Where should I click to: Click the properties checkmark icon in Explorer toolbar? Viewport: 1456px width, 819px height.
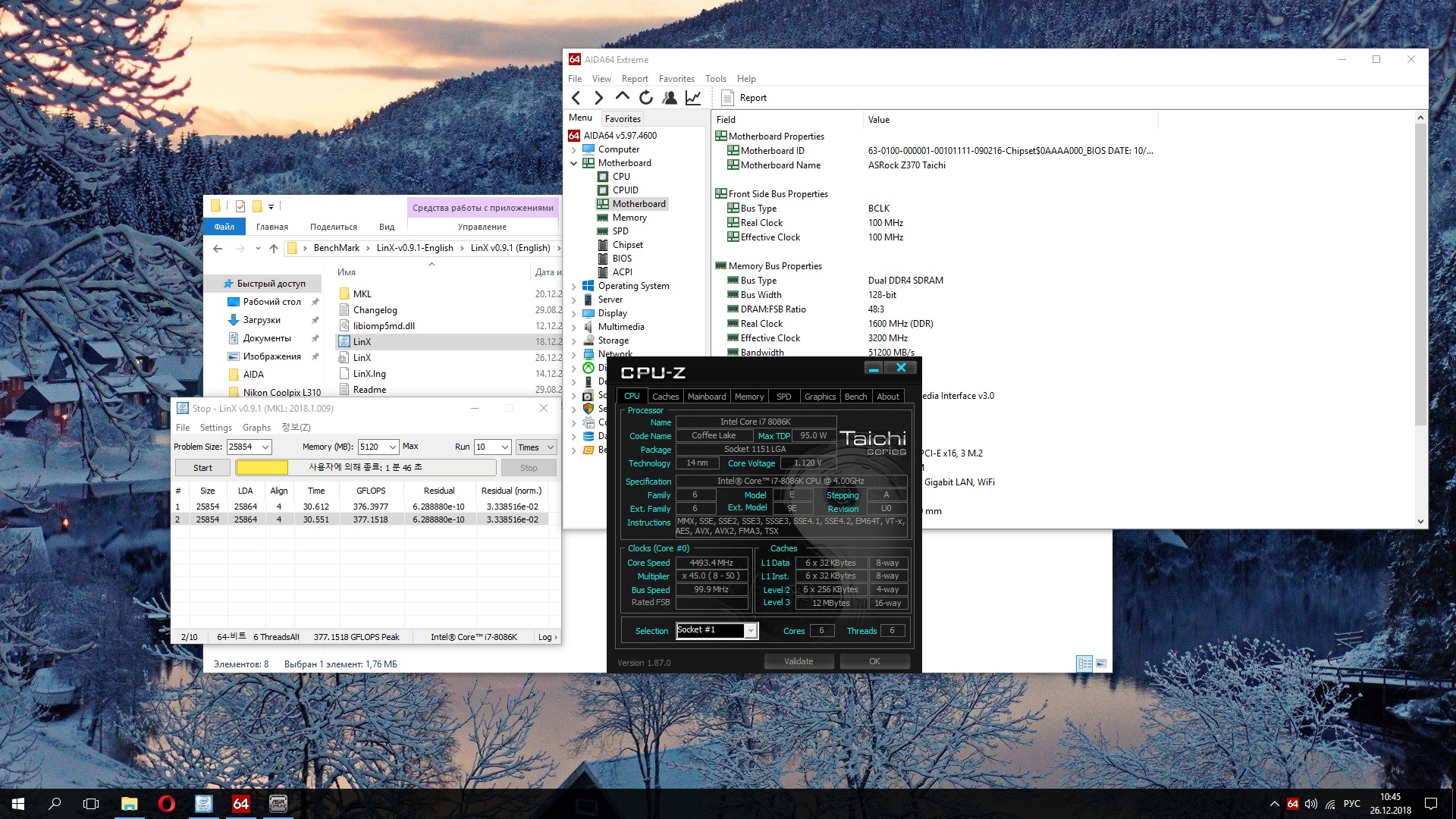240,206
